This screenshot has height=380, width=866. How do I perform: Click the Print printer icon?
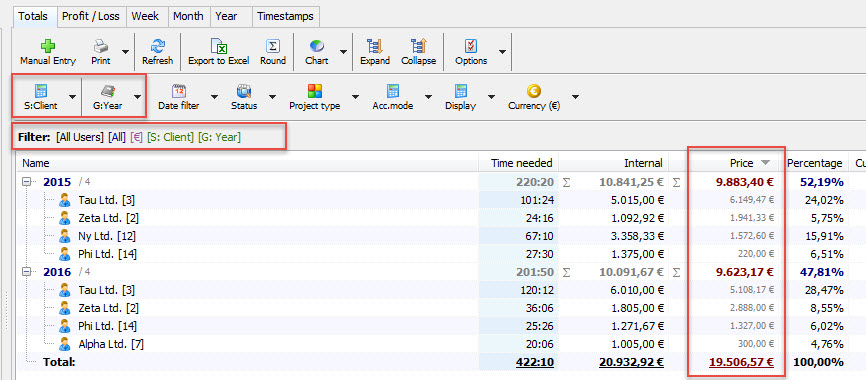[101, 46]
